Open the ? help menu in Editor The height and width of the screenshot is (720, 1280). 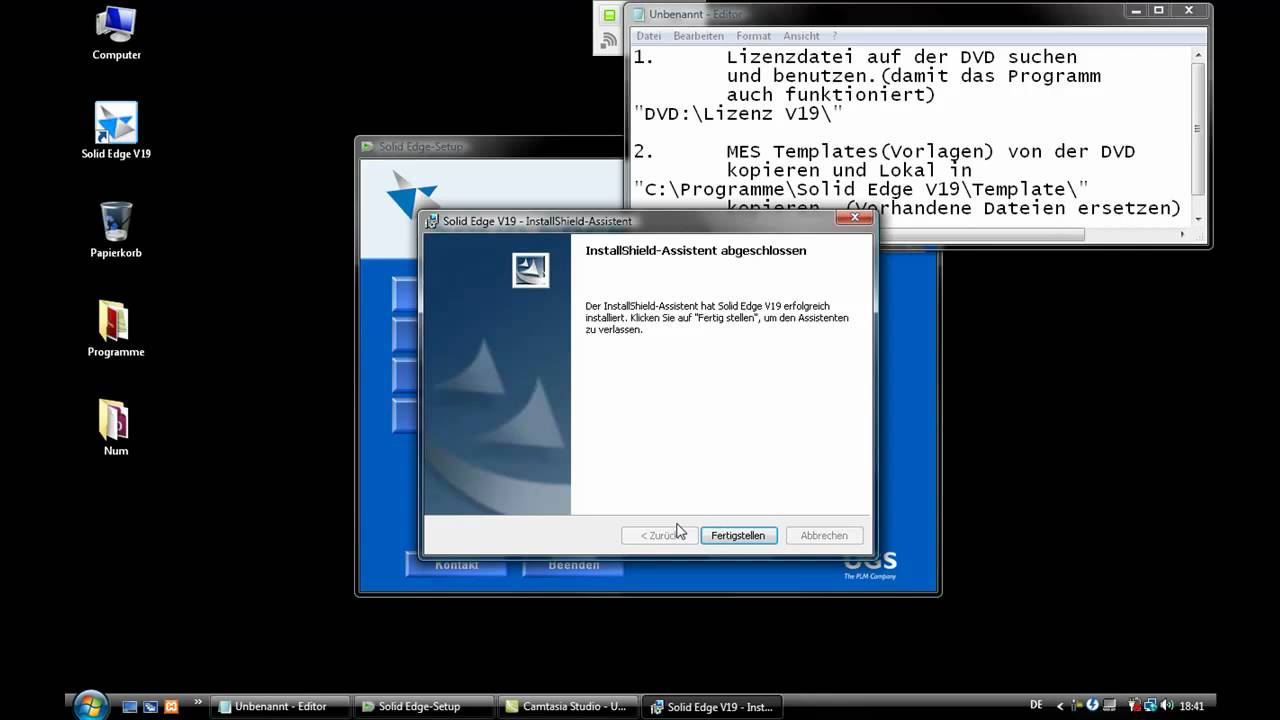(834, 36)
